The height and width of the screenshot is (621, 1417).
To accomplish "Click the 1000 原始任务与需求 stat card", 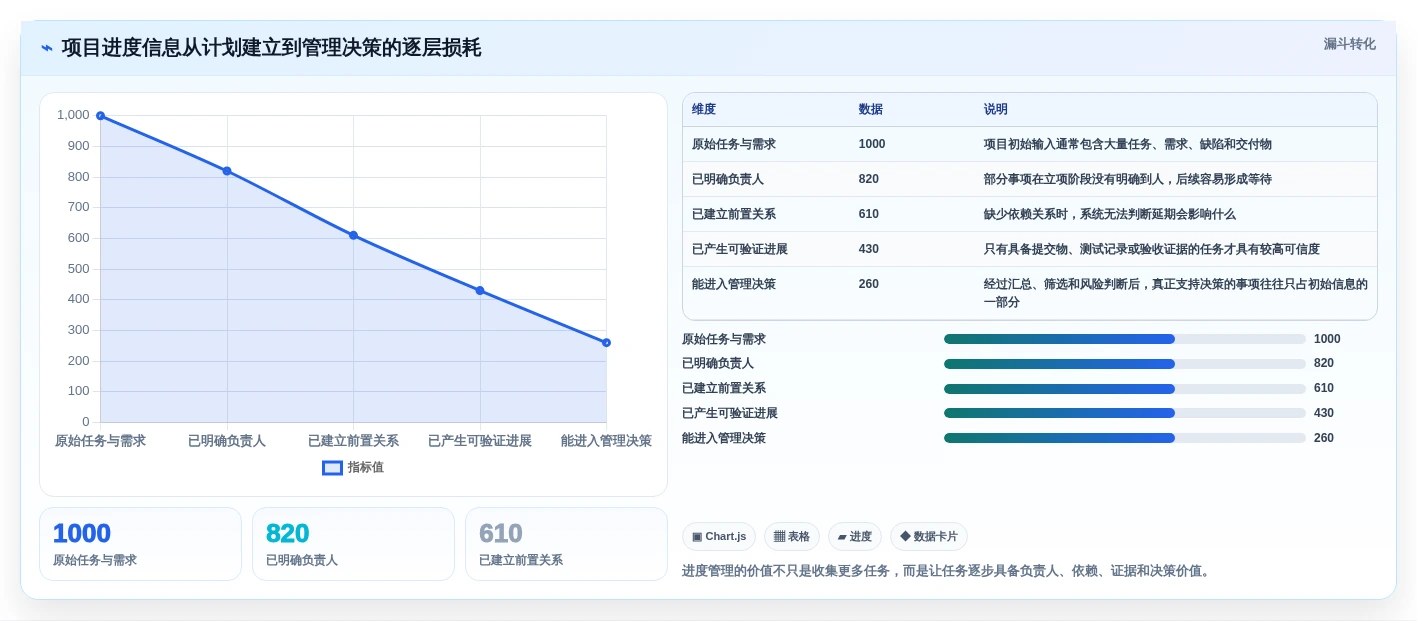I will 140,544.
